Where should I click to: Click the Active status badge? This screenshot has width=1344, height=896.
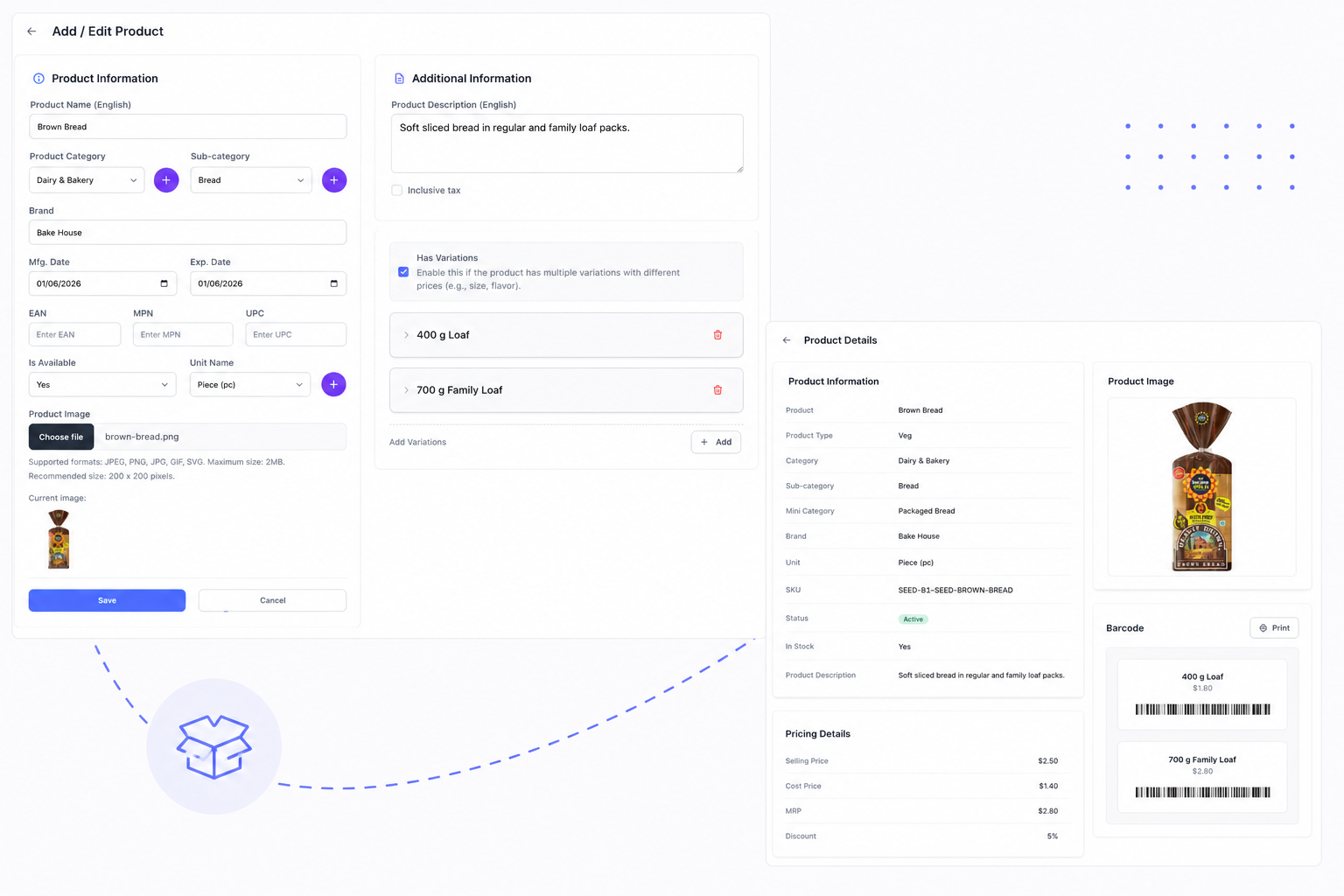pos(913,619)
